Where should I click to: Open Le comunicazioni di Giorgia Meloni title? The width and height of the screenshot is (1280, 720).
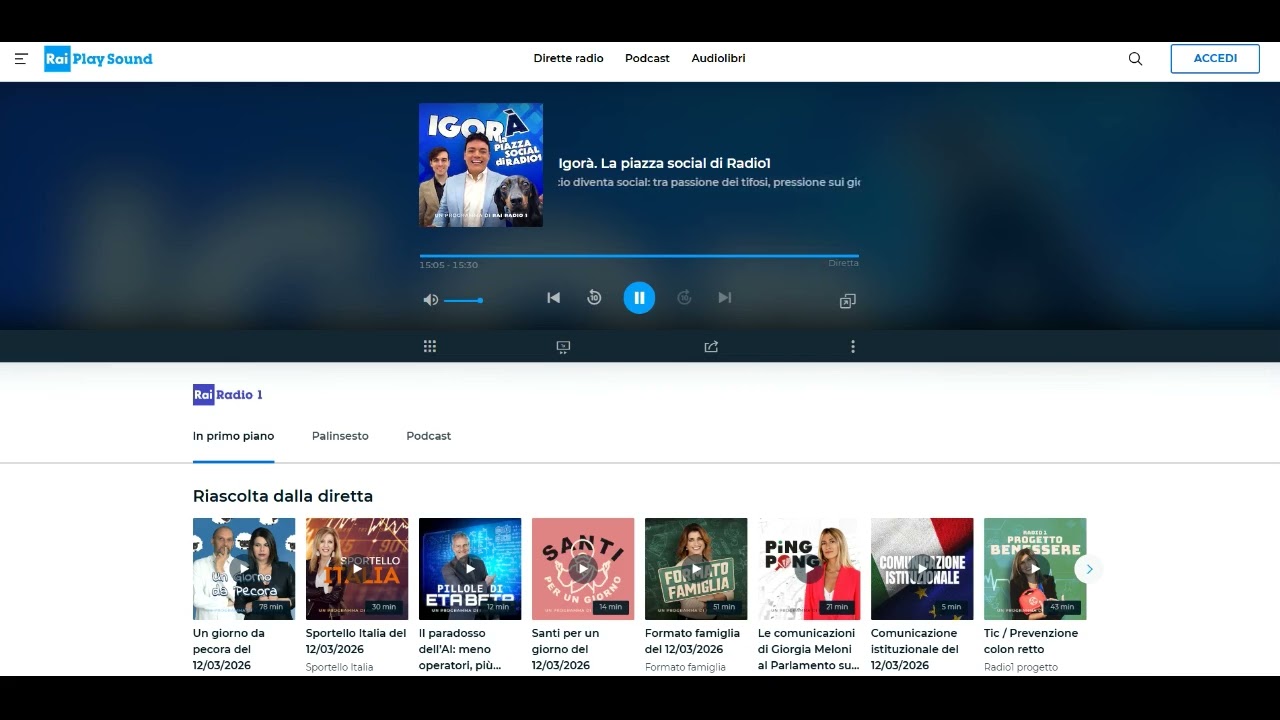pos(808,649)
